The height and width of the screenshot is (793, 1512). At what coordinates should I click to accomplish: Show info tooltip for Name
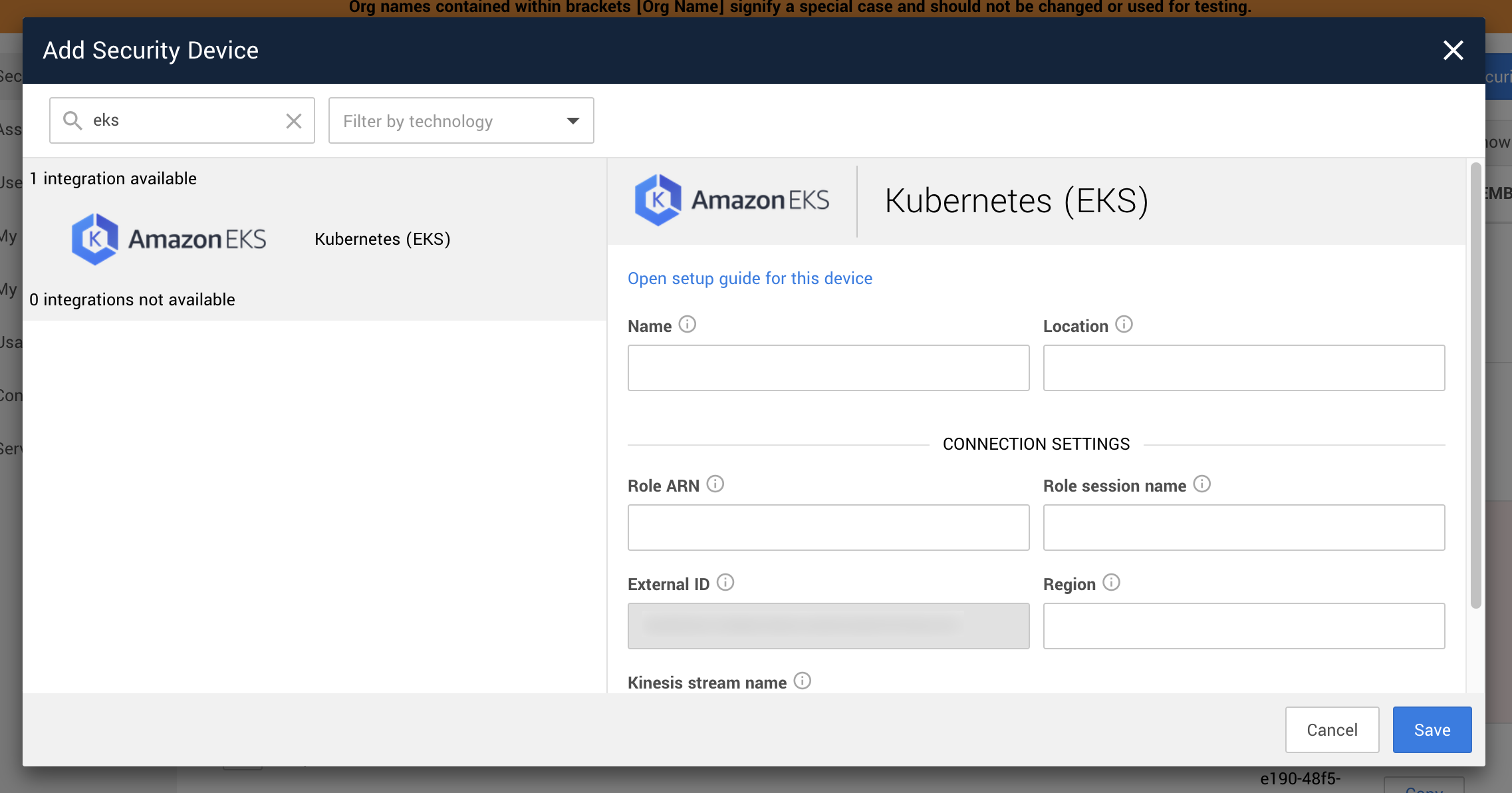click(x=687, y=324)
